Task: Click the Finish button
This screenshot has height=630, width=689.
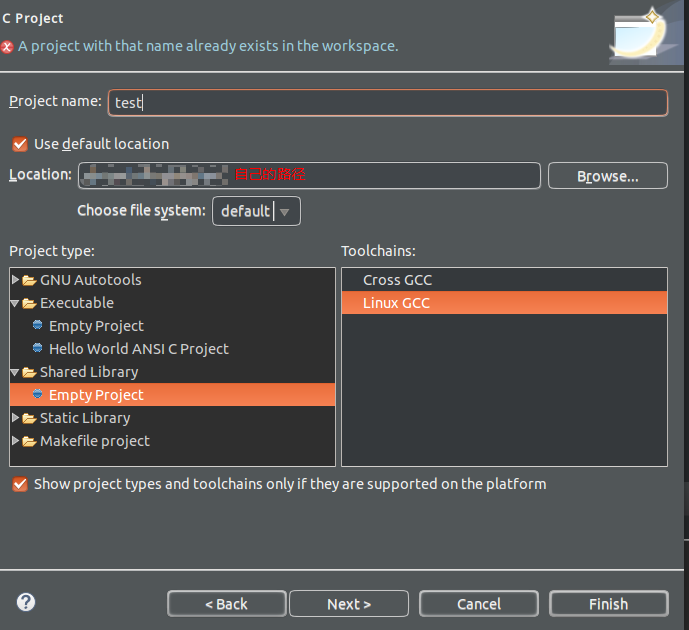Action: (x=609, y=604)
